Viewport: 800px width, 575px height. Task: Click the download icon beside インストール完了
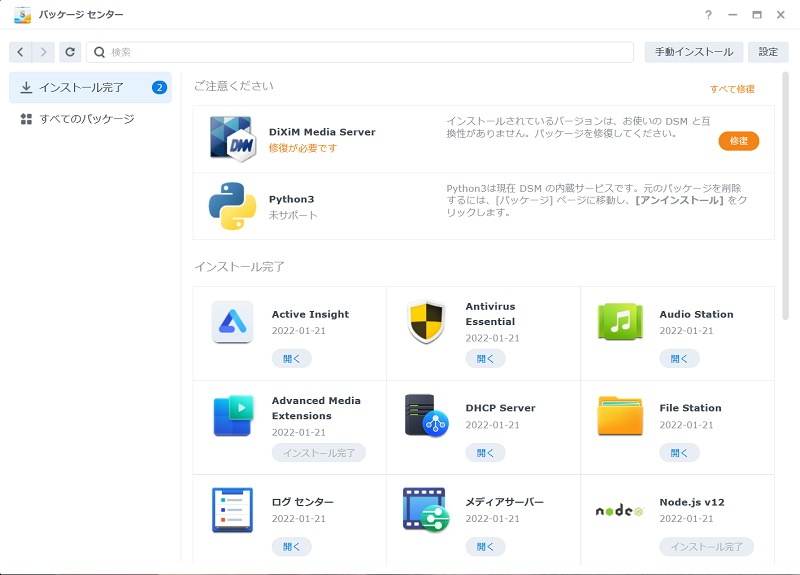point(26,87)
